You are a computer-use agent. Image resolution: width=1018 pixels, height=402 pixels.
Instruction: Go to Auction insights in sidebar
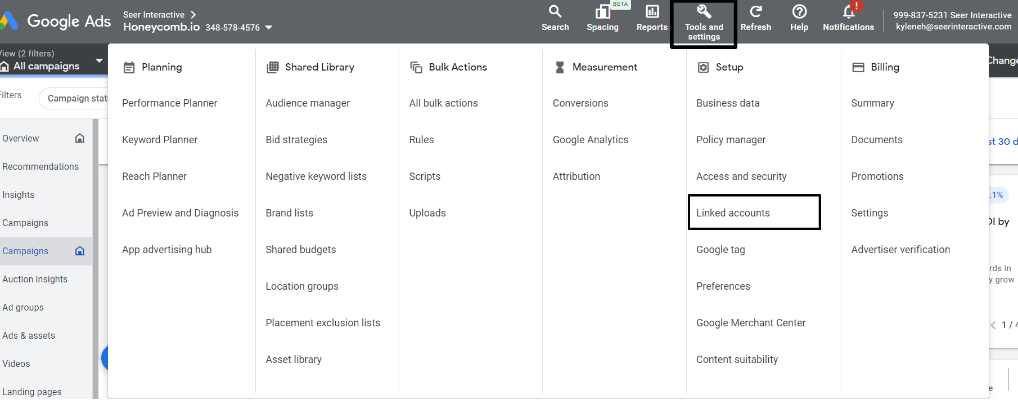click(34, 279)
